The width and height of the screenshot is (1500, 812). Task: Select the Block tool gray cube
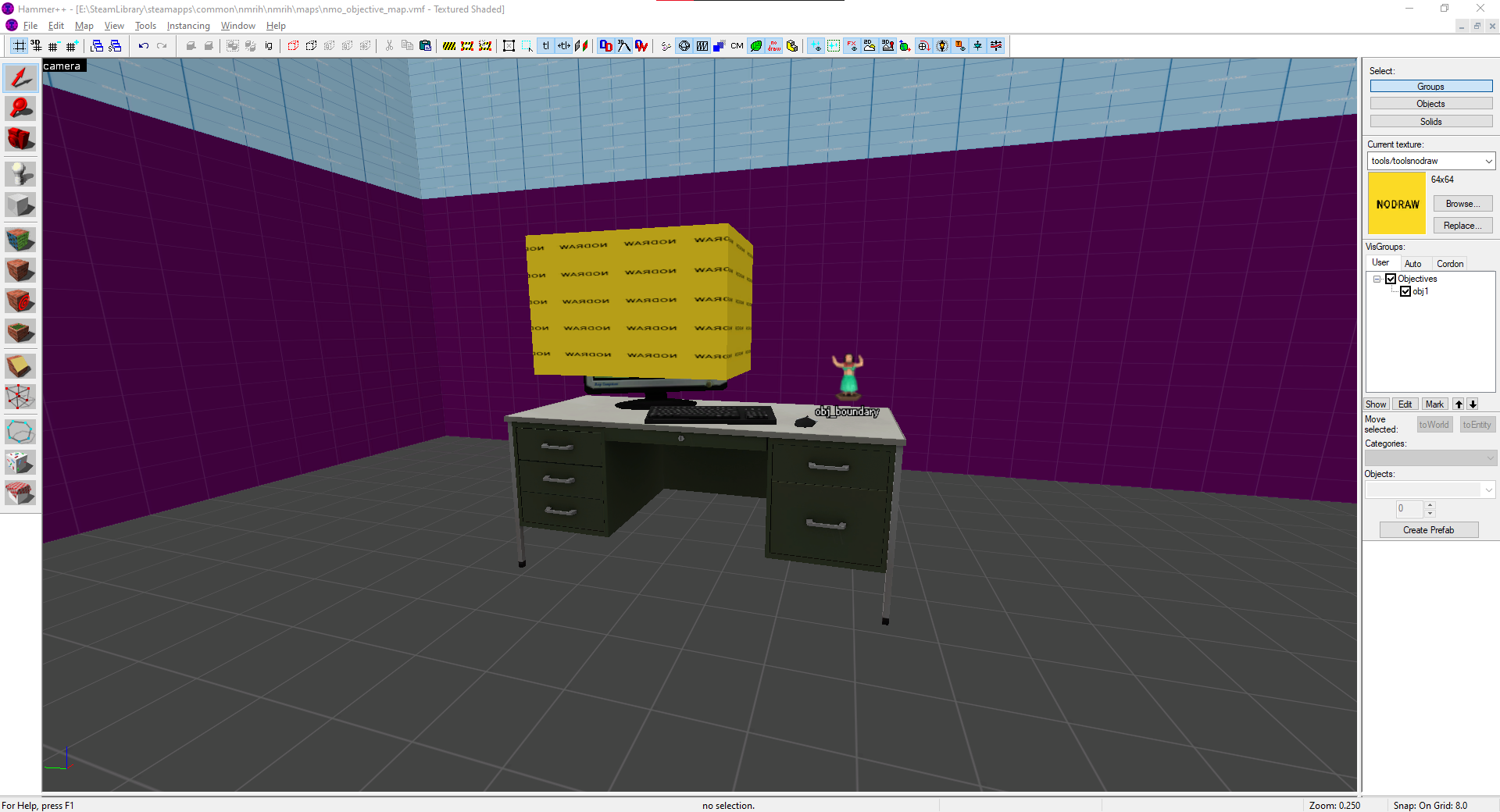pos(20,205)
